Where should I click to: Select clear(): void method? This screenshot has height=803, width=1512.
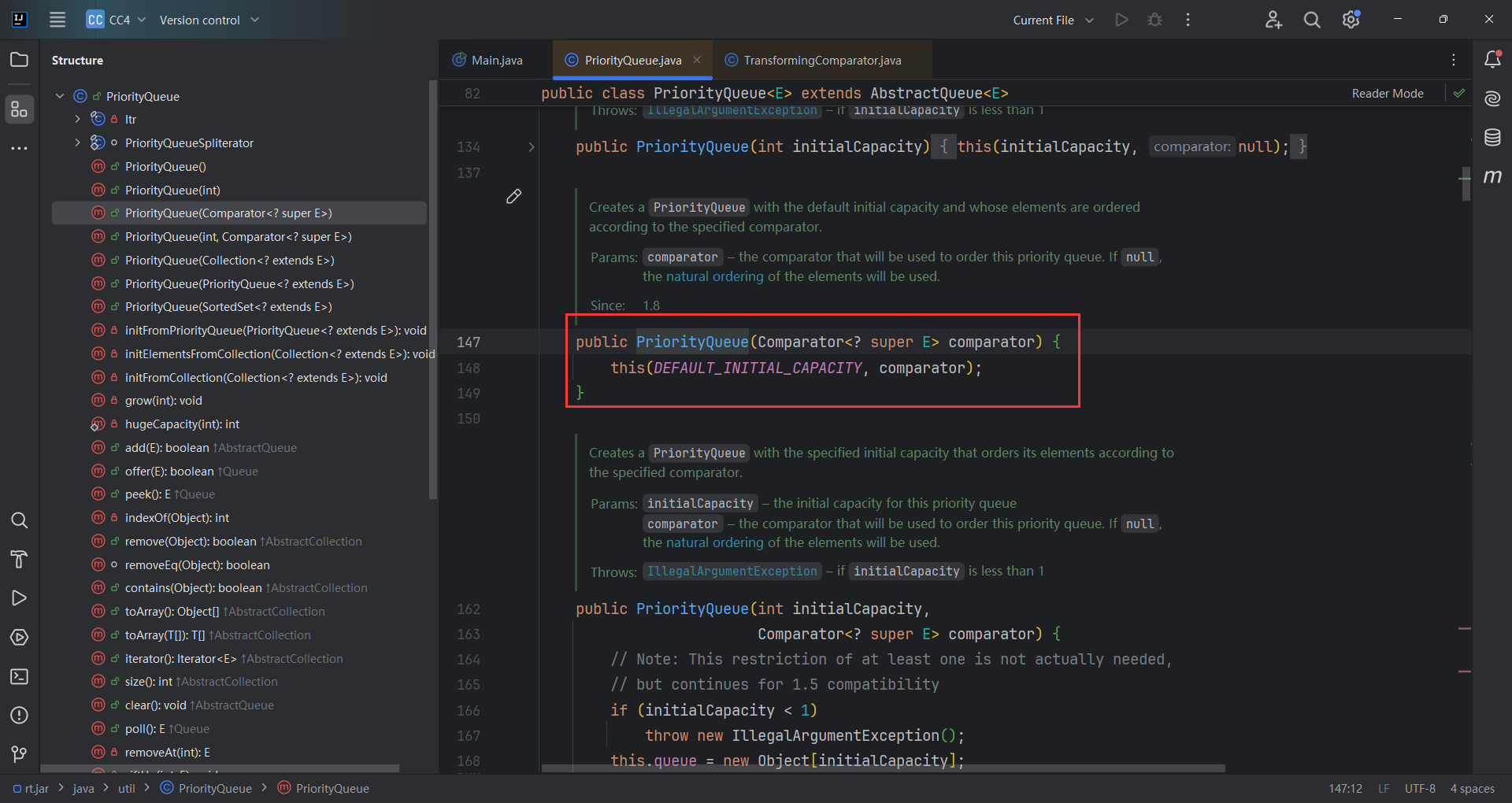(x=156, y=705)
